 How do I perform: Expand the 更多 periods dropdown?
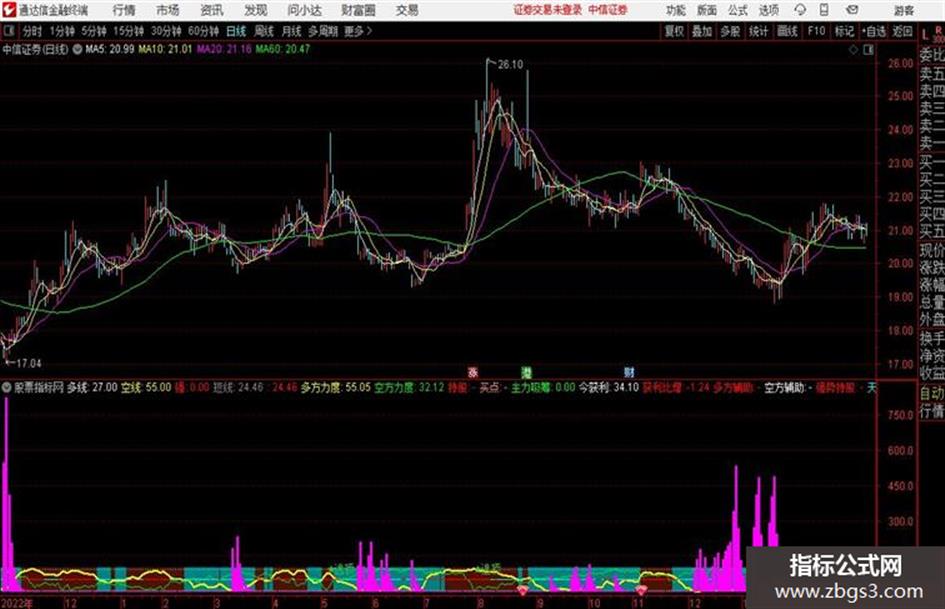click(358, 31)
